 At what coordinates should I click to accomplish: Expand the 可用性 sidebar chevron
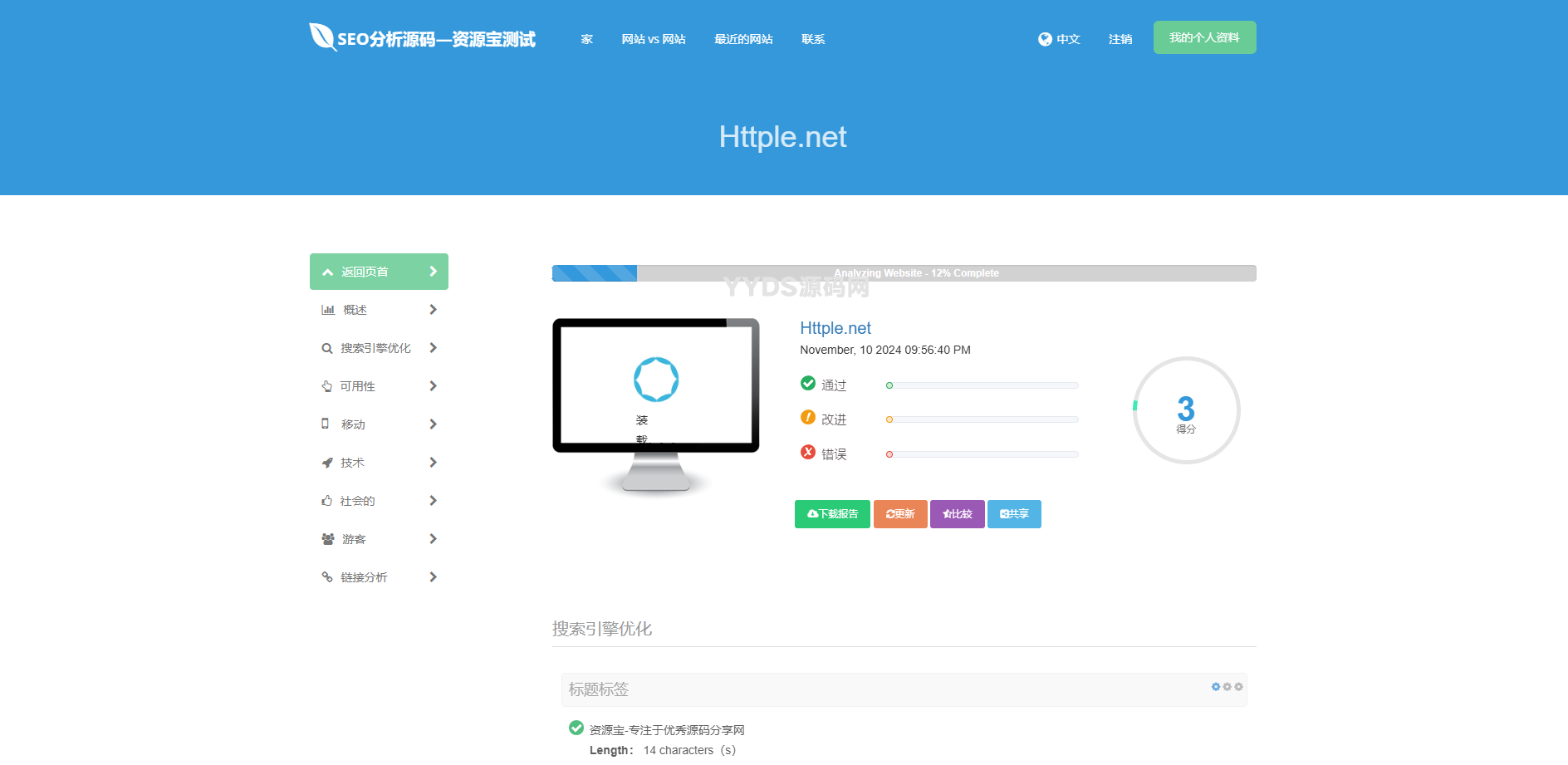(433, 386)
